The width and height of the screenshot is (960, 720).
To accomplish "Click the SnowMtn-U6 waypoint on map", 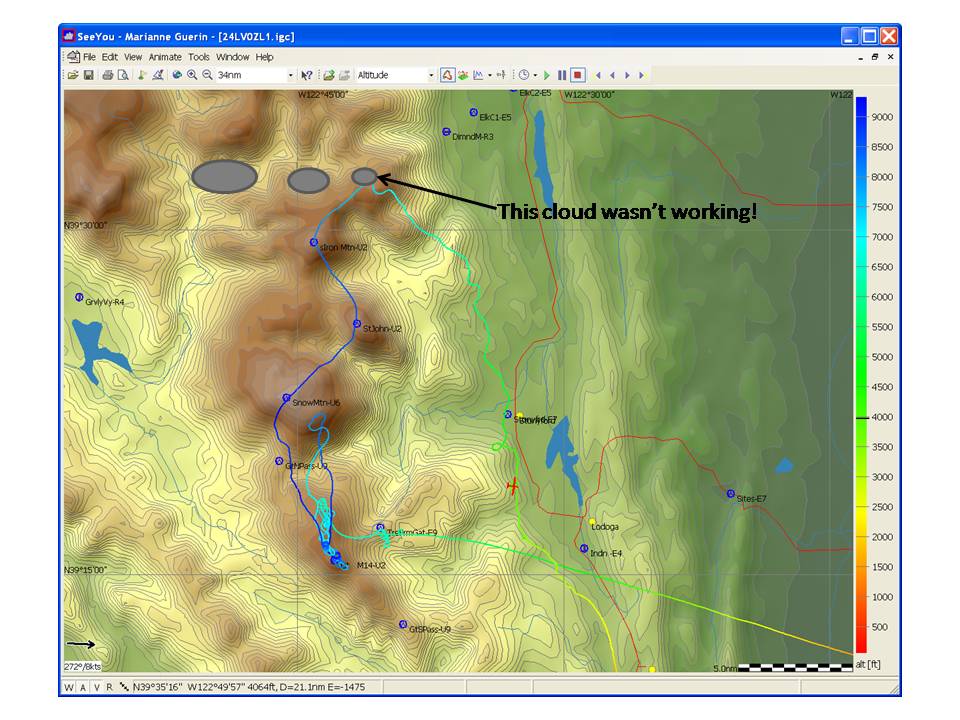I will 287,398.
